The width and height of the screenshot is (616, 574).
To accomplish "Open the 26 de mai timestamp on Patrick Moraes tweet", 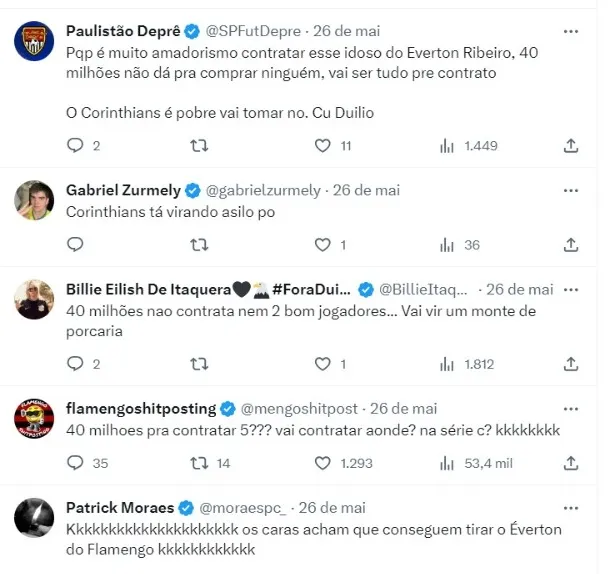I will 332,507.
